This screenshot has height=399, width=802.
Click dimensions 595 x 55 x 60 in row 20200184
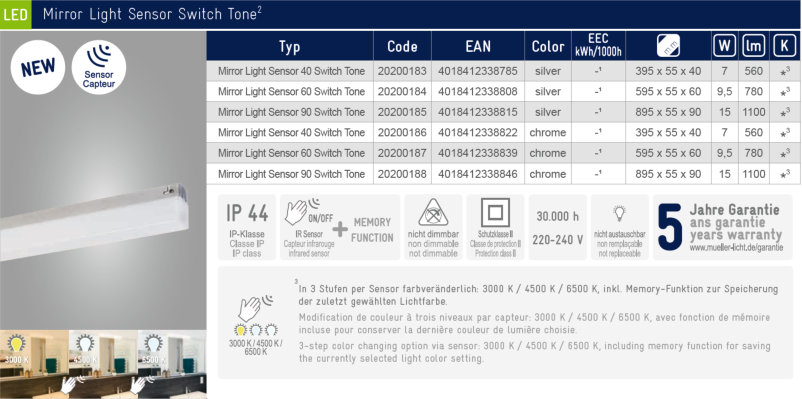coord(668,92)
